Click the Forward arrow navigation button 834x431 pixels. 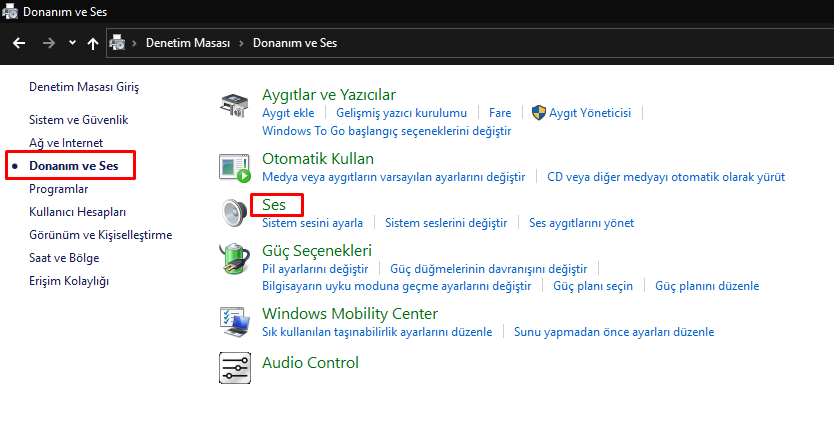coord(48,43)
